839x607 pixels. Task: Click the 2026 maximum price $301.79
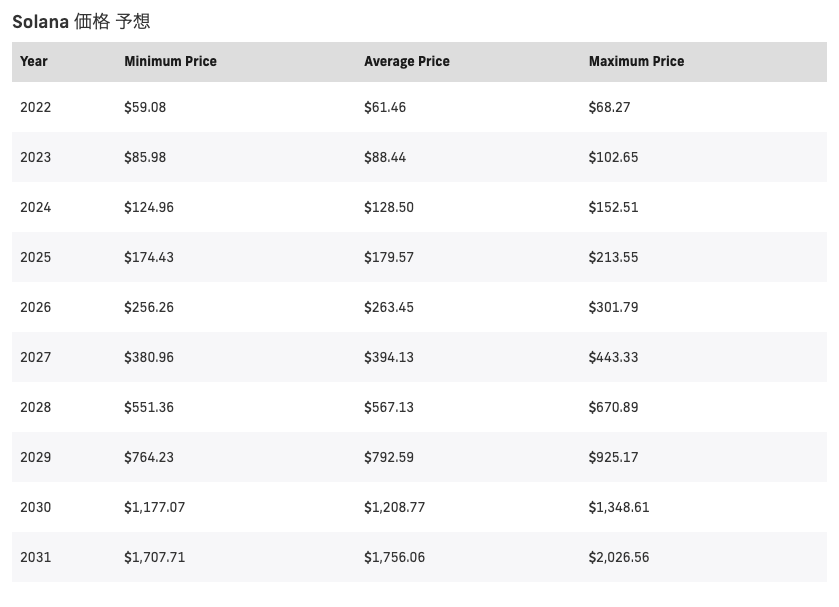[x=613, y=307]
